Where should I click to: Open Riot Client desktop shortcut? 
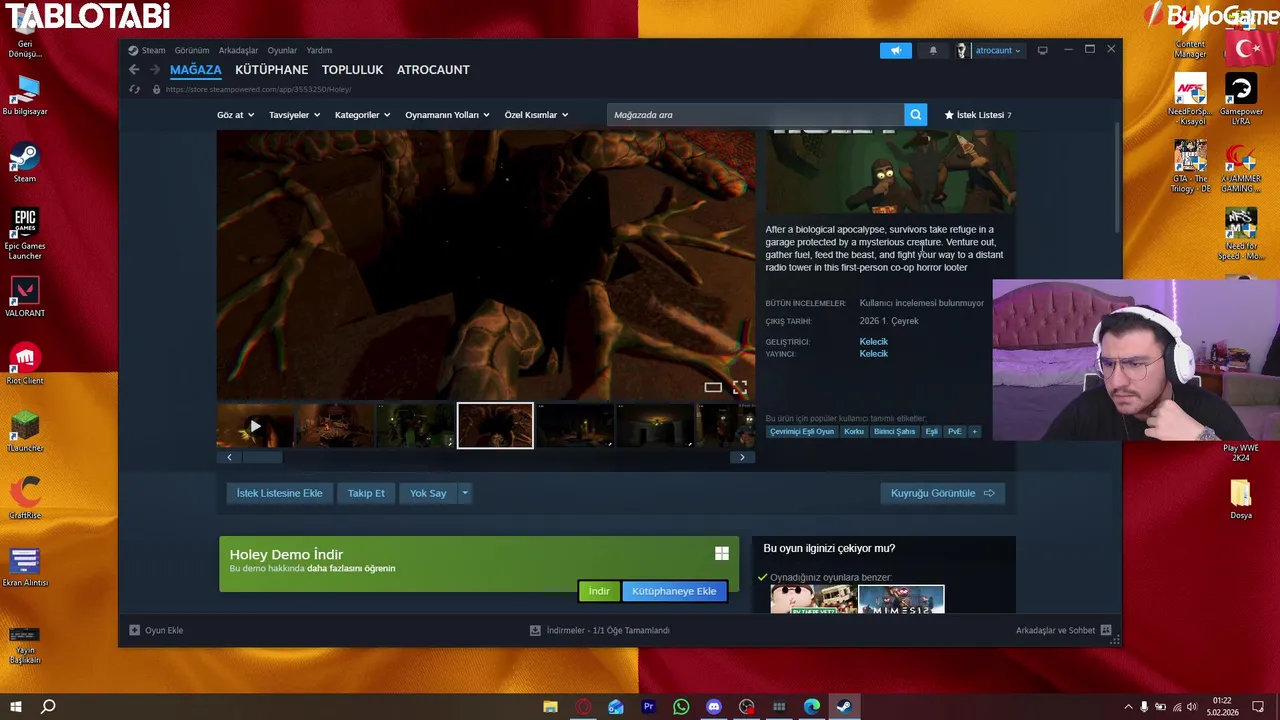click(25, 363)
